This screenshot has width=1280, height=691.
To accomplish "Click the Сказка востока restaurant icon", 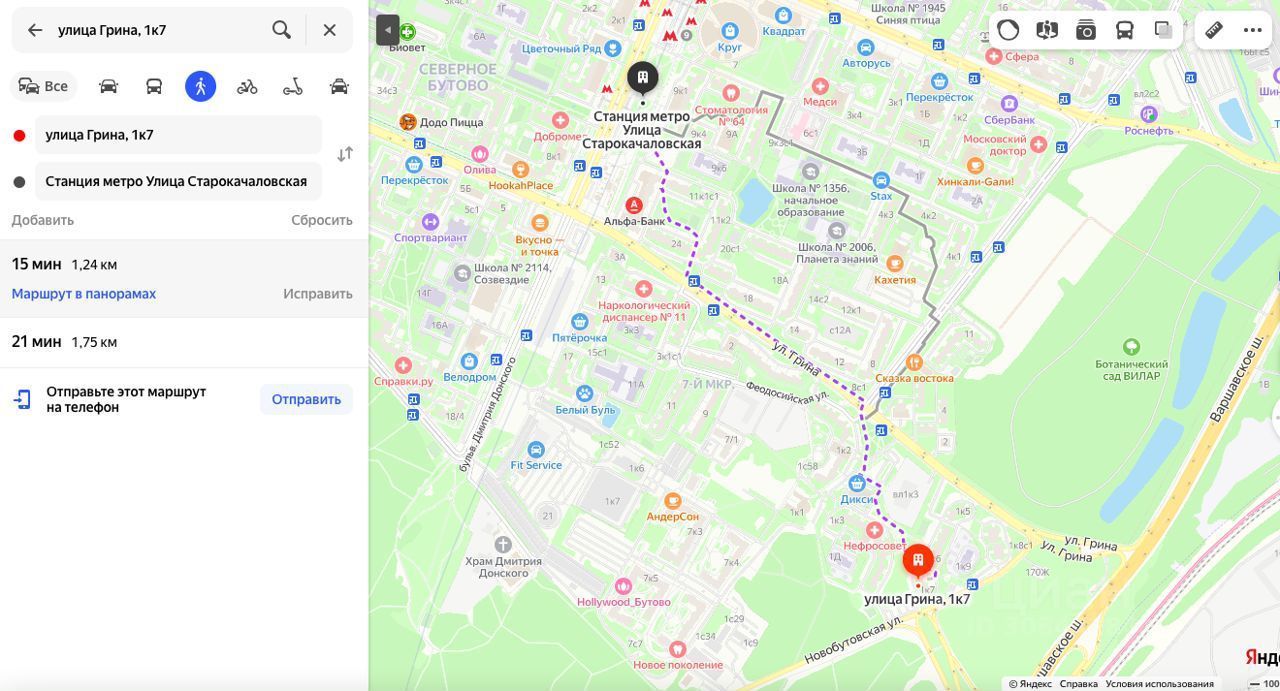I will pyautogui.click(x=914, y=362).
